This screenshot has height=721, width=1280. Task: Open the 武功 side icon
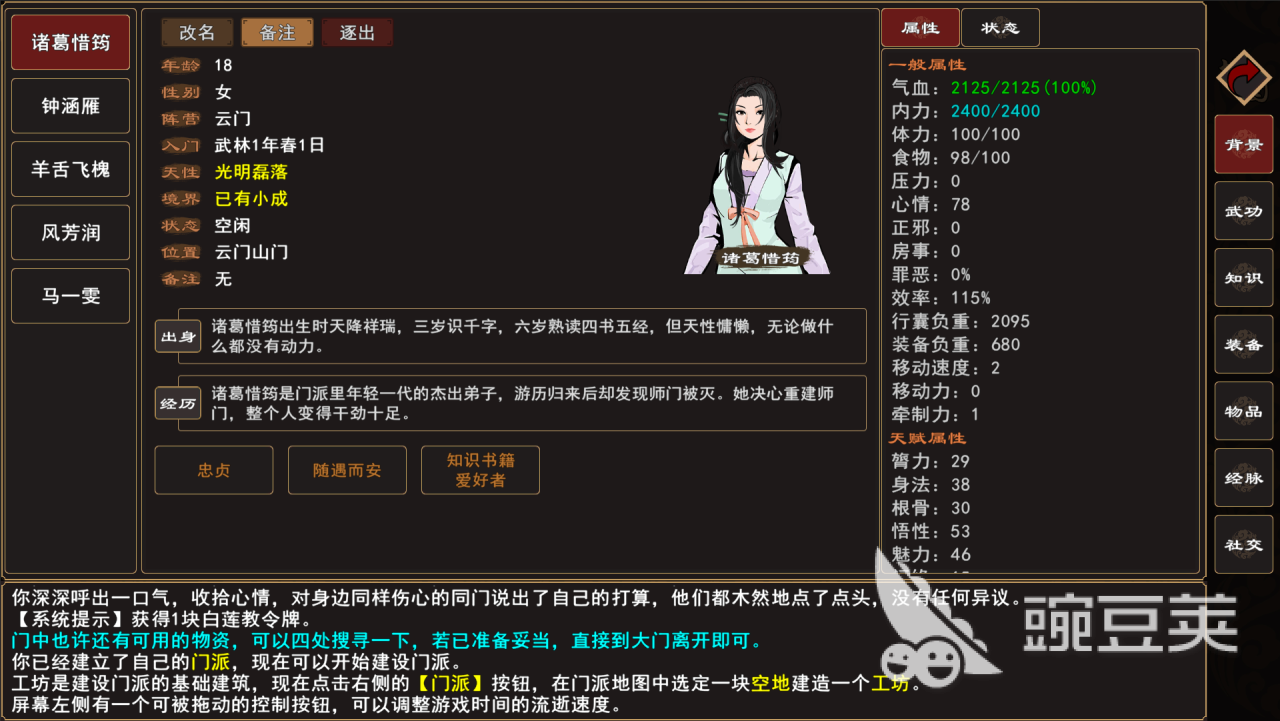point(1244,211)
